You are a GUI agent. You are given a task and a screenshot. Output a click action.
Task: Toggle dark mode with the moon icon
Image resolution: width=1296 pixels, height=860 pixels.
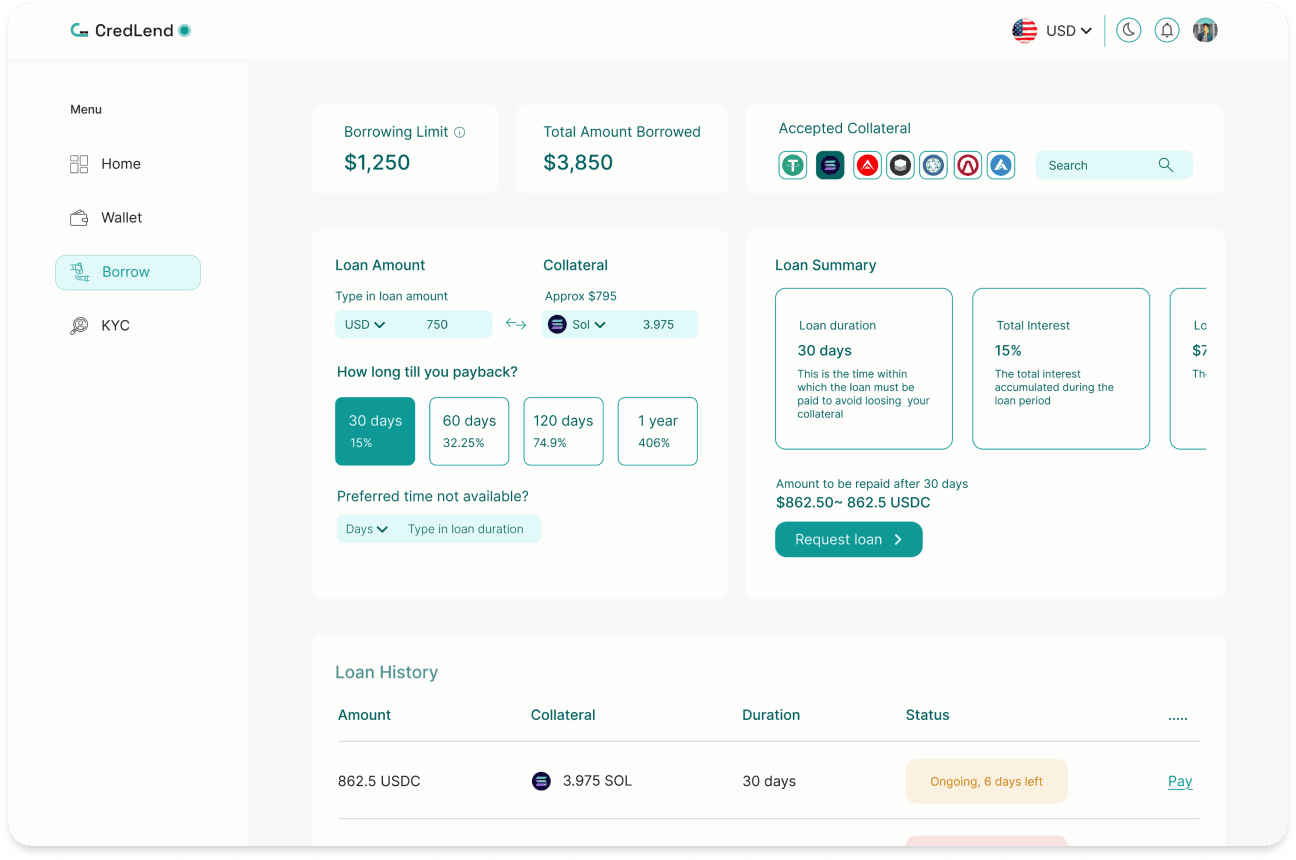[1128, 30]
